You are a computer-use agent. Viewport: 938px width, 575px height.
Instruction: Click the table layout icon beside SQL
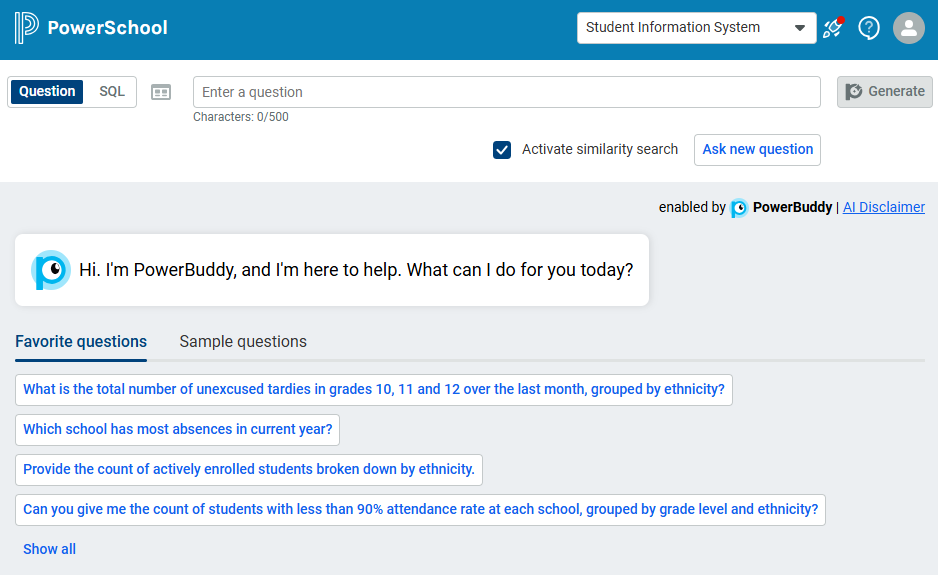point(161,92)
